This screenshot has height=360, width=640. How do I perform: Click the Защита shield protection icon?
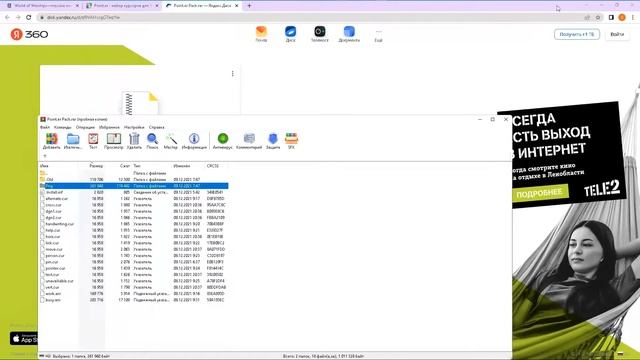tap(273, 141)
